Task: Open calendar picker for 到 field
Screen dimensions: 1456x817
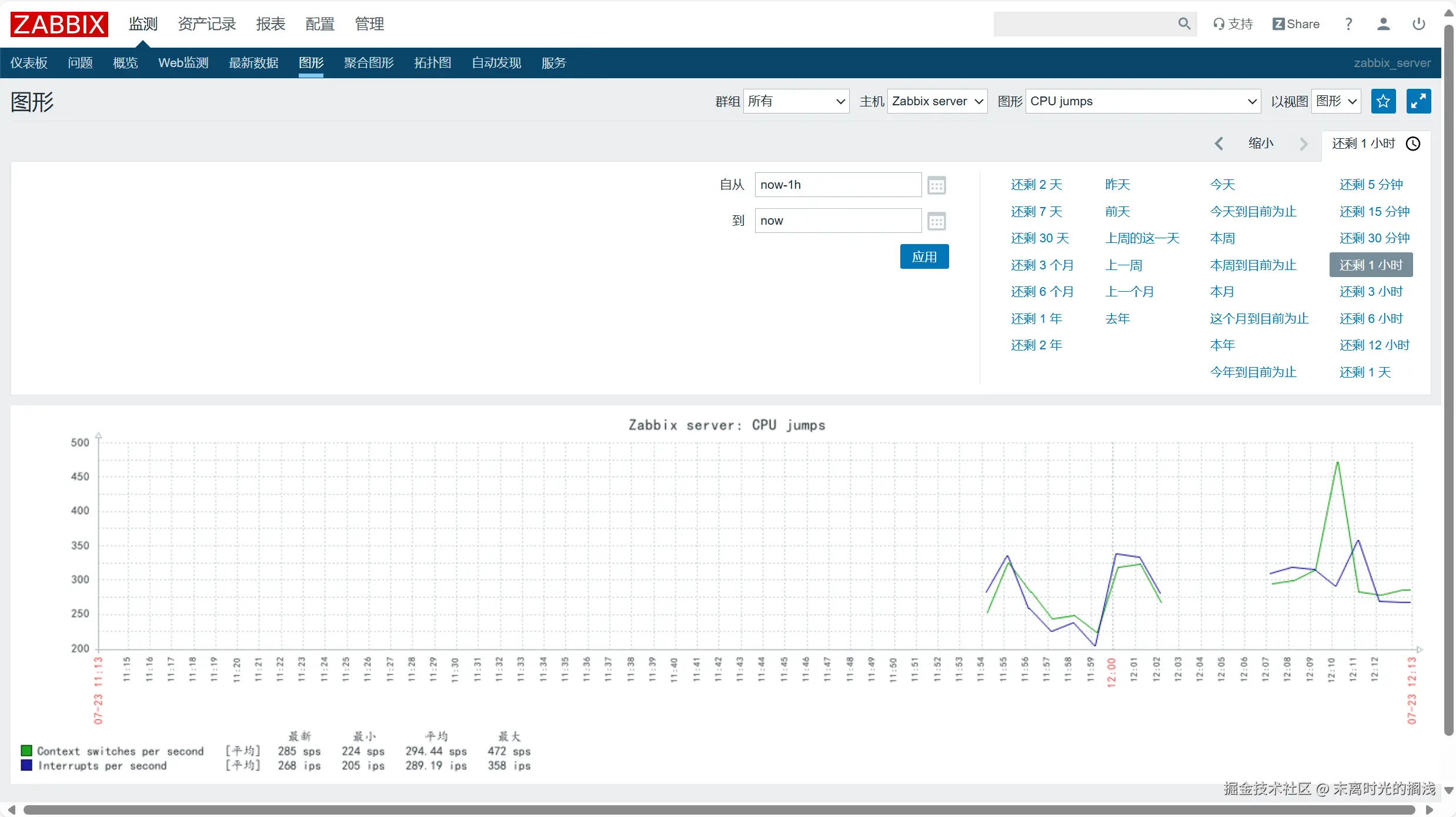Action: [x=936, y=221]
